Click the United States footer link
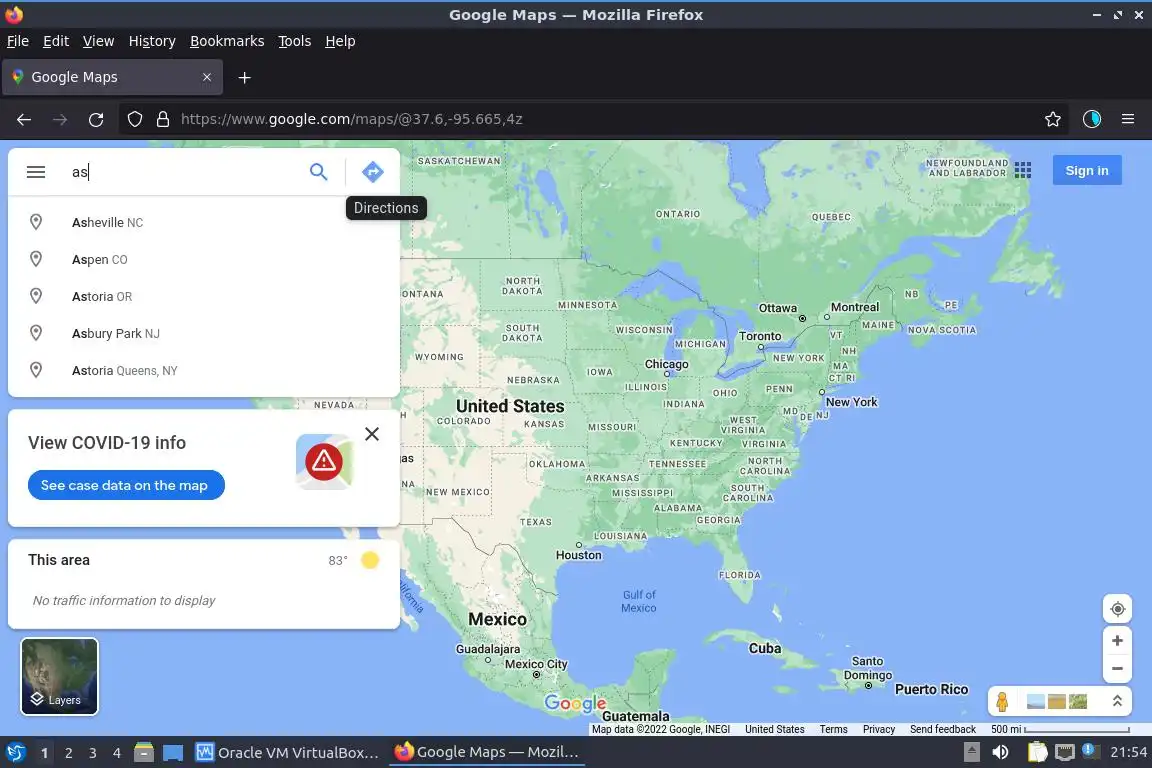This screenshot has height=768, width=1152. point(774,729)
